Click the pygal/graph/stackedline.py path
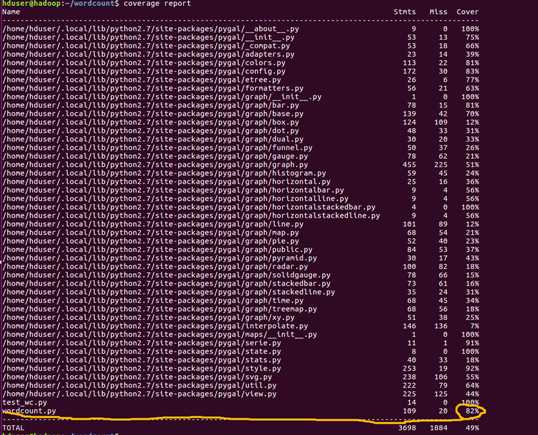This screenshot has height=435, width=538. tap(169, 292)
